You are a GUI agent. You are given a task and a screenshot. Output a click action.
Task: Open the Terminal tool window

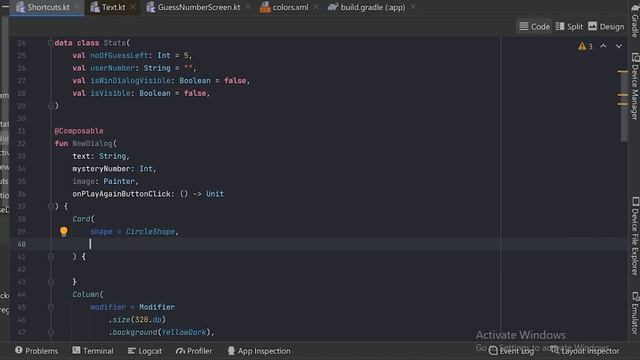[93, 351]
